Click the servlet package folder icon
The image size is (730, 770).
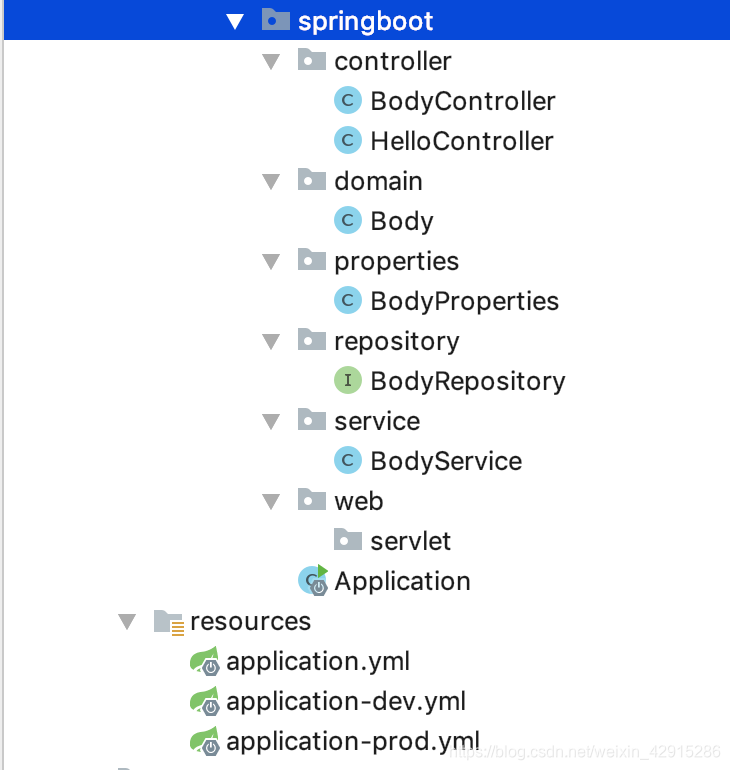click(348, 539)
